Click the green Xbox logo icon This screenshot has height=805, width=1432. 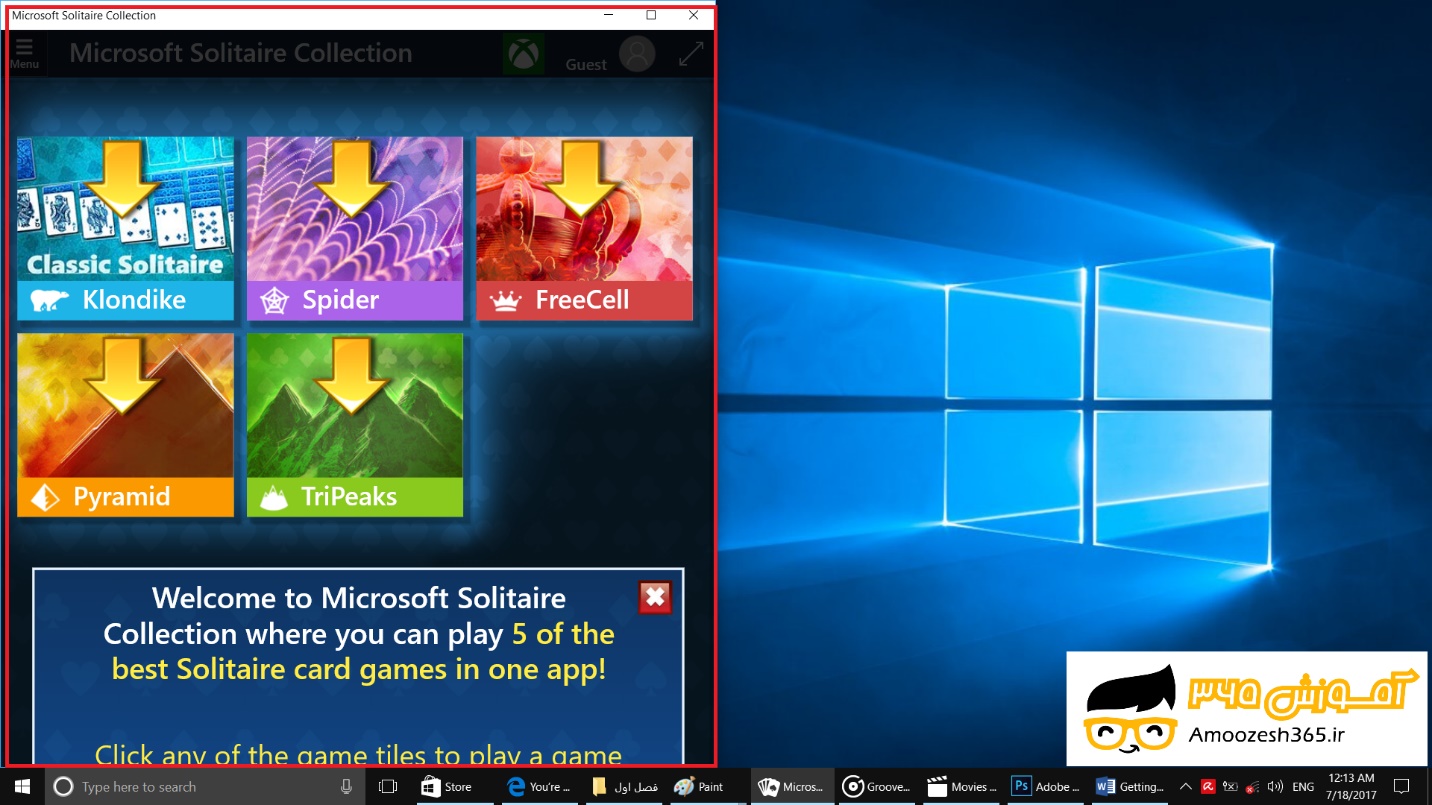click(x=523, y=54)
